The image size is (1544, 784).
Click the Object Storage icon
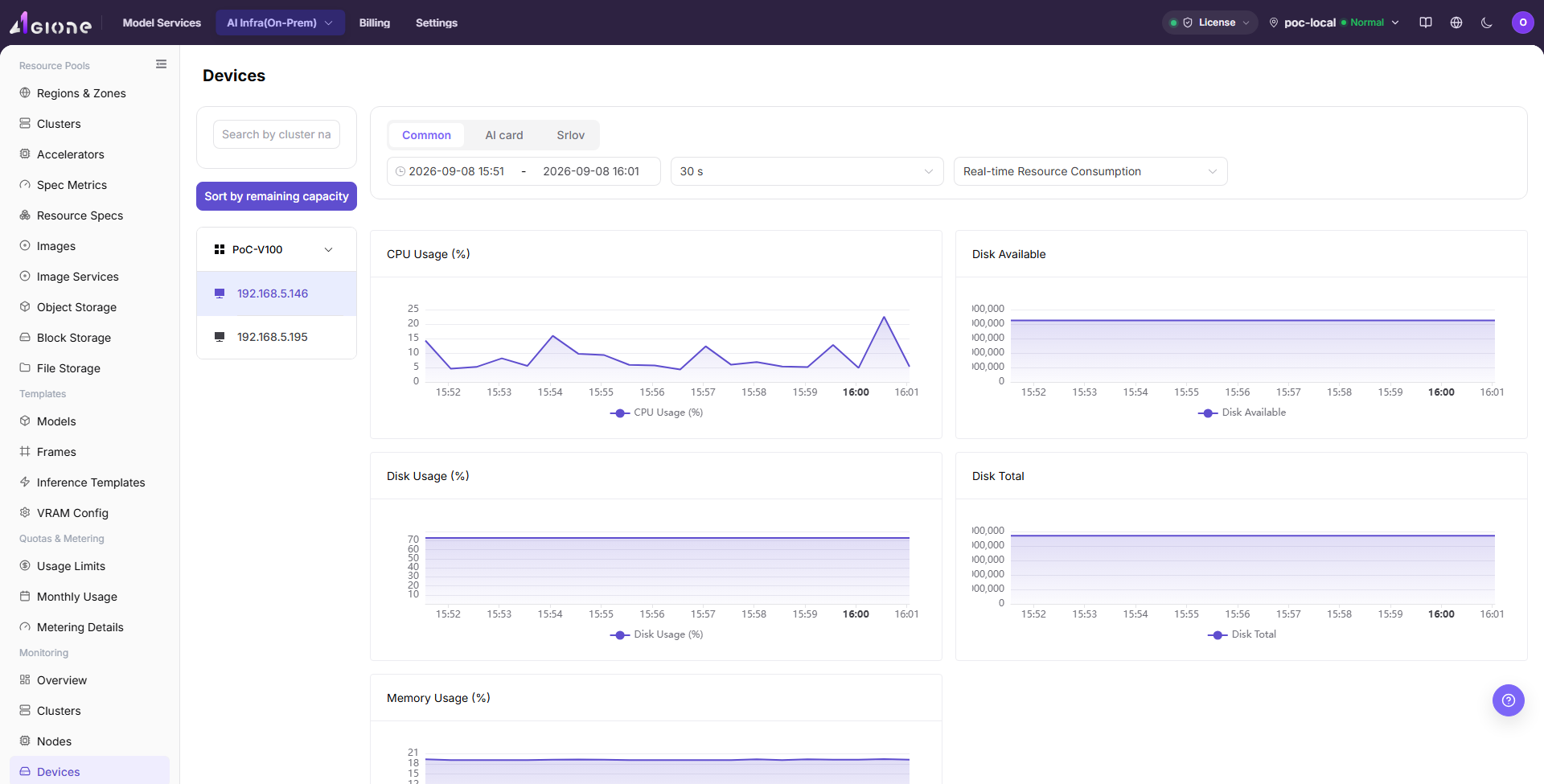point(25,307)
